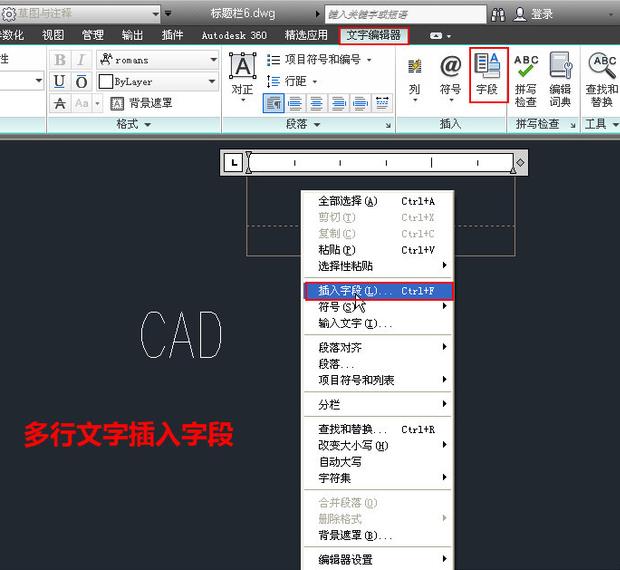The width and height of the screenshot is (620, 570).
Task: Switch to the Autodesk 360 tab
Action: (234, 35)
